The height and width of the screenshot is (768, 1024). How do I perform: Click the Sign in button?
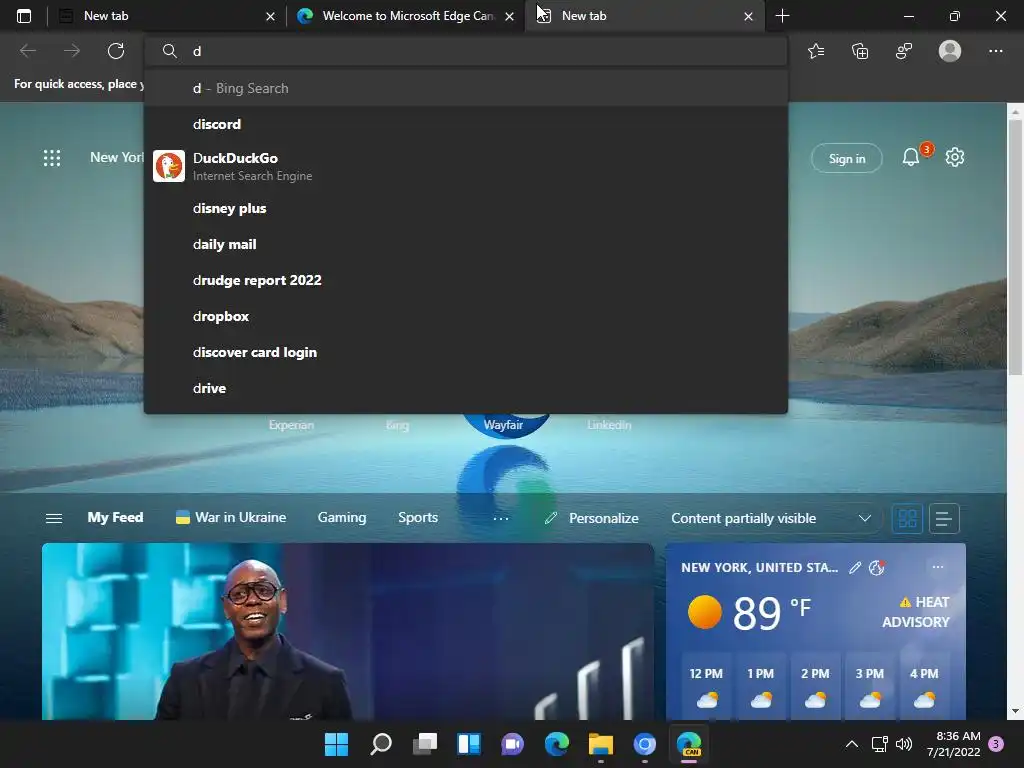846,158
